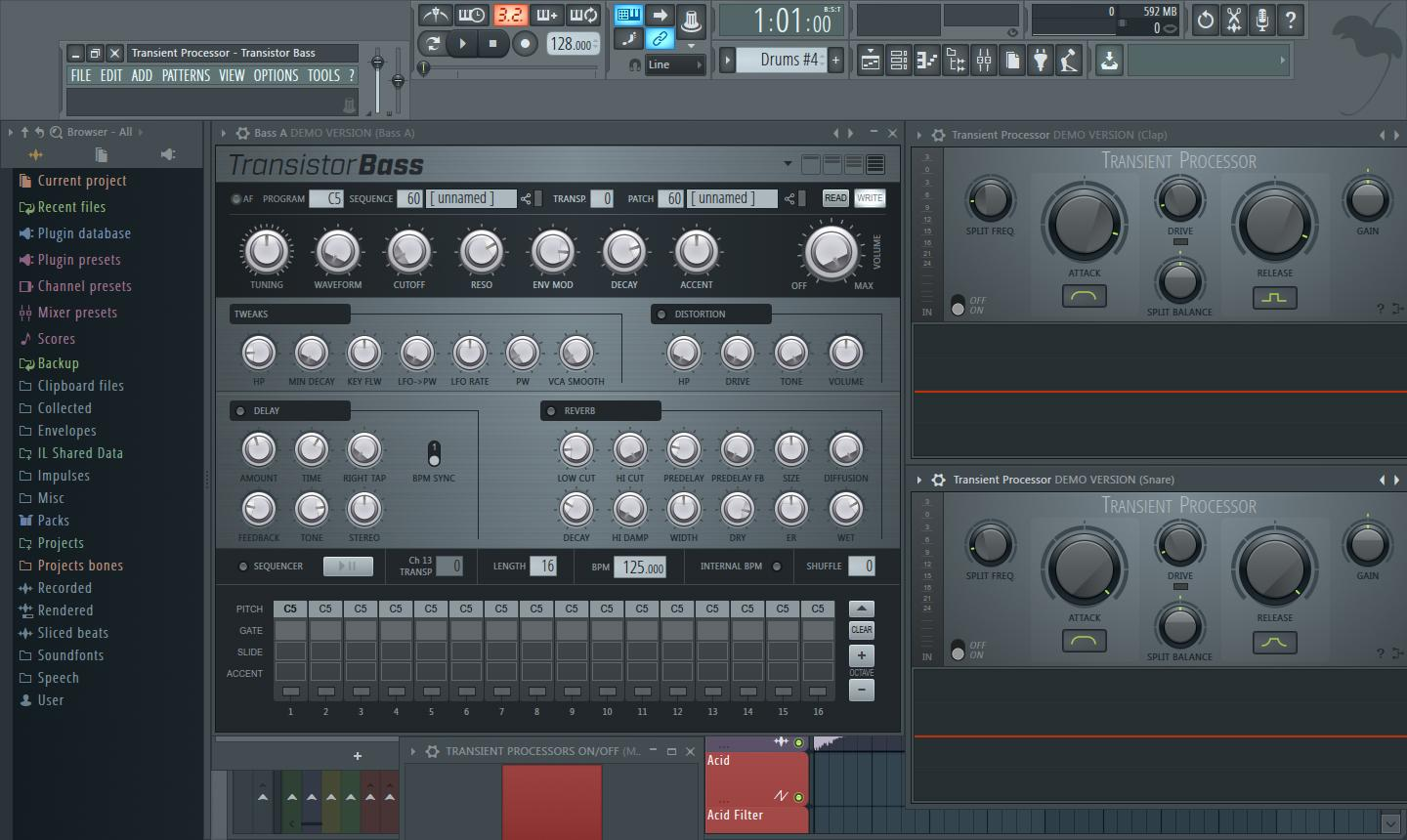Image resolution: width=1407 pixels, height=840 pixels.
Task: Open the OPTIONS menu
Action: [276, 75]
